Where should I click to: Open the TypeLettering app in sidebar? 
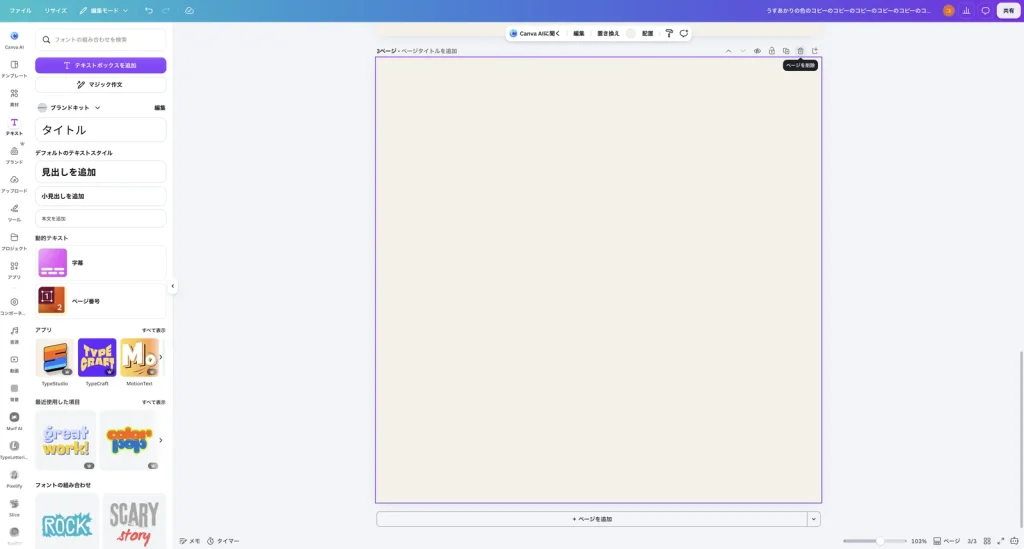click(x=14, y=449)
